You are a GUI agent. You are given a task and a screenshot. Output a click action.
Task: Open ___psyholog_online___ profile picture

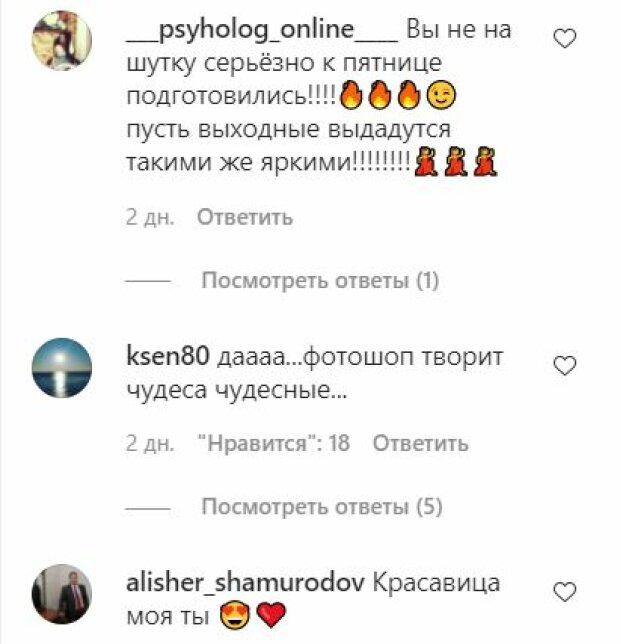(x=62, y=40)
